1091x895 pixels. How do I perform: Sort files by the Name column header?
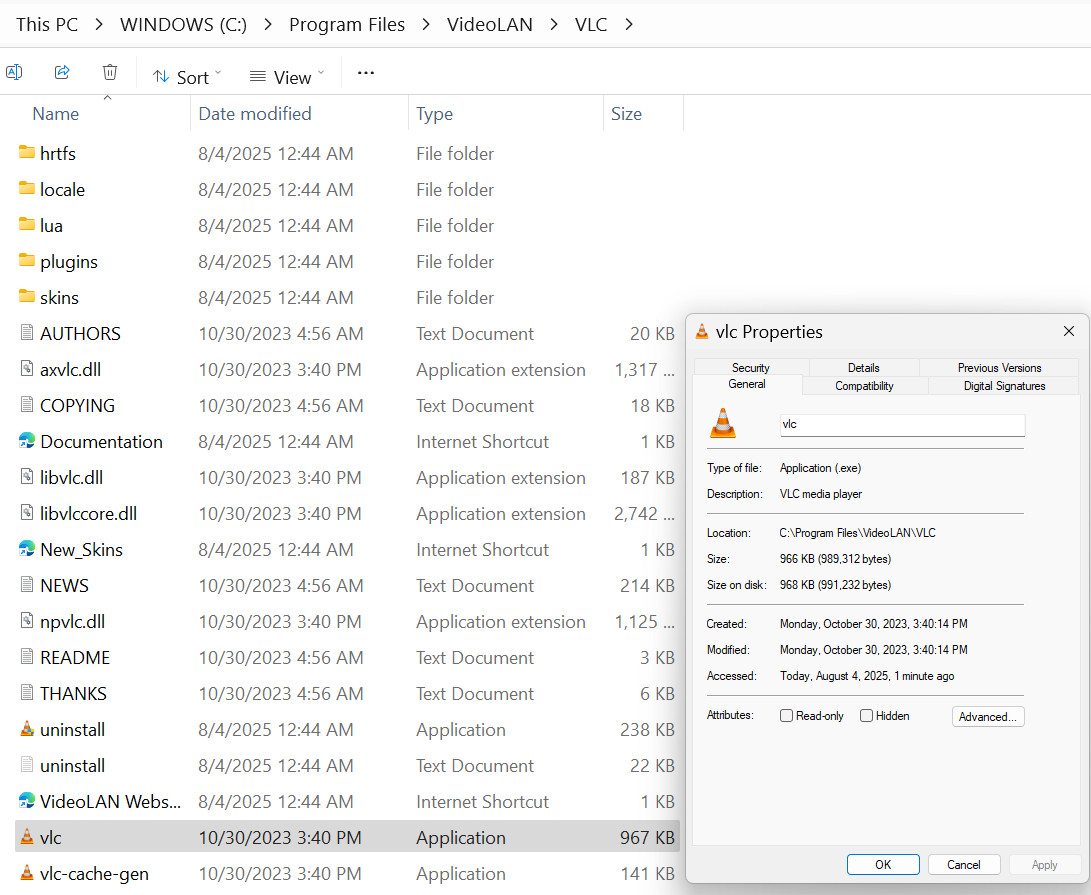click(56, 114)
